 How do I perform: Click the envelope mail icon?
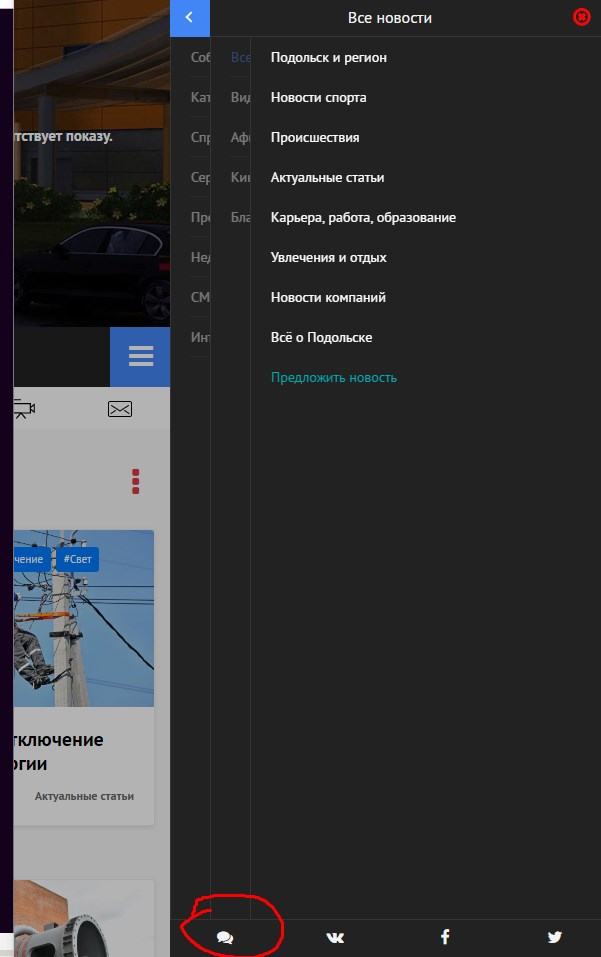point(120,409)
